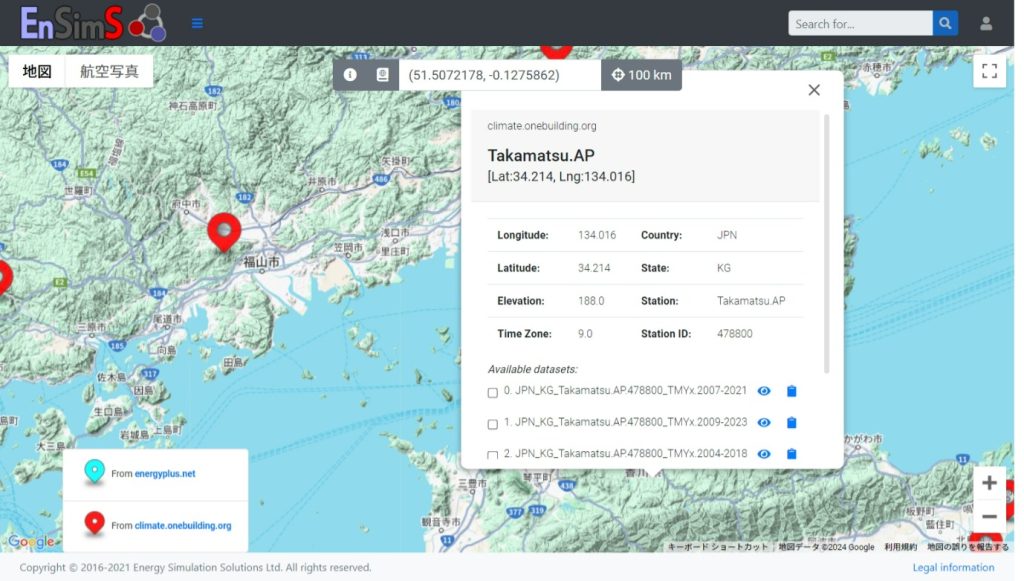Preview TMYx.2007-2021 dataset with eye icon
1024x581 pixels.
coord(764,391)
